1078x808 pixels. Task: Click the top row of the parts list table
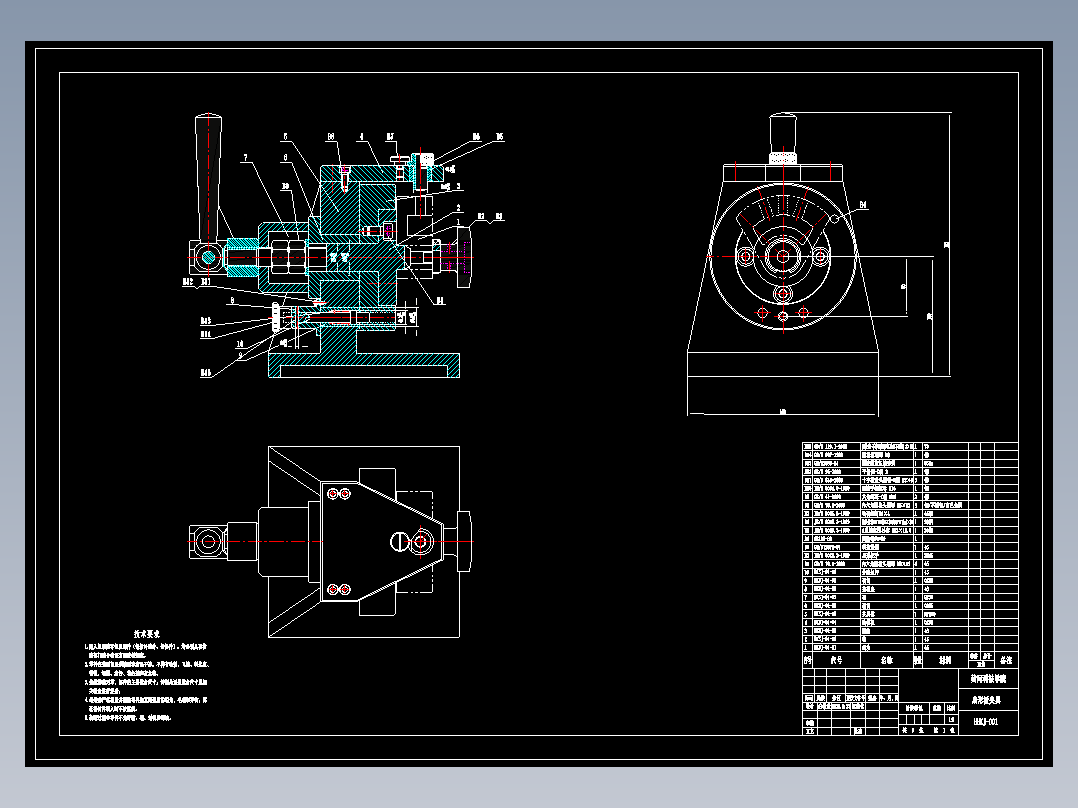tap(910, 446)
